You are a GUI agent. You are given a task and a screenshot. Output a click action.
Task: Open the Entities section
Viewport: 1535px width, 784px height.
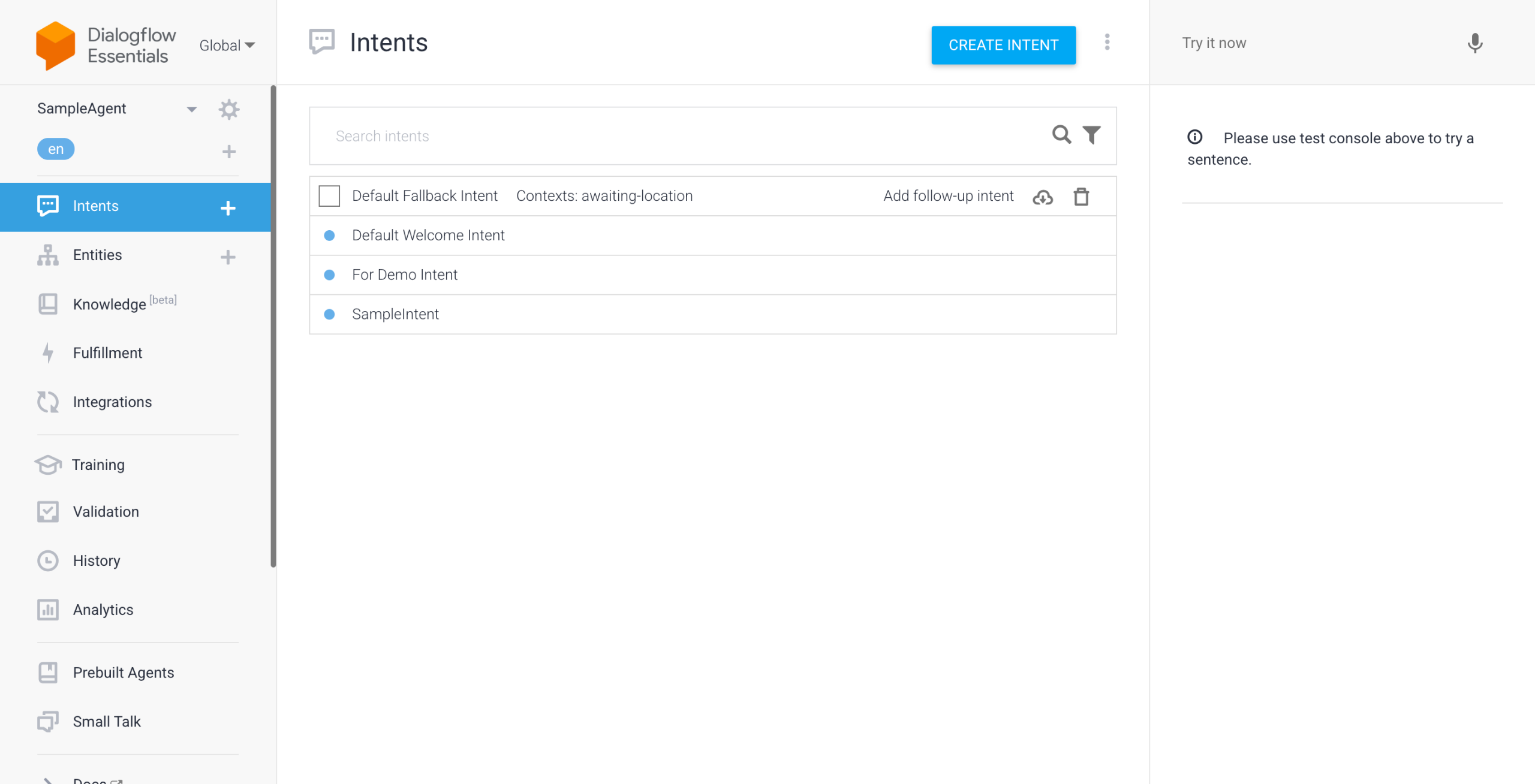[97, 254]
